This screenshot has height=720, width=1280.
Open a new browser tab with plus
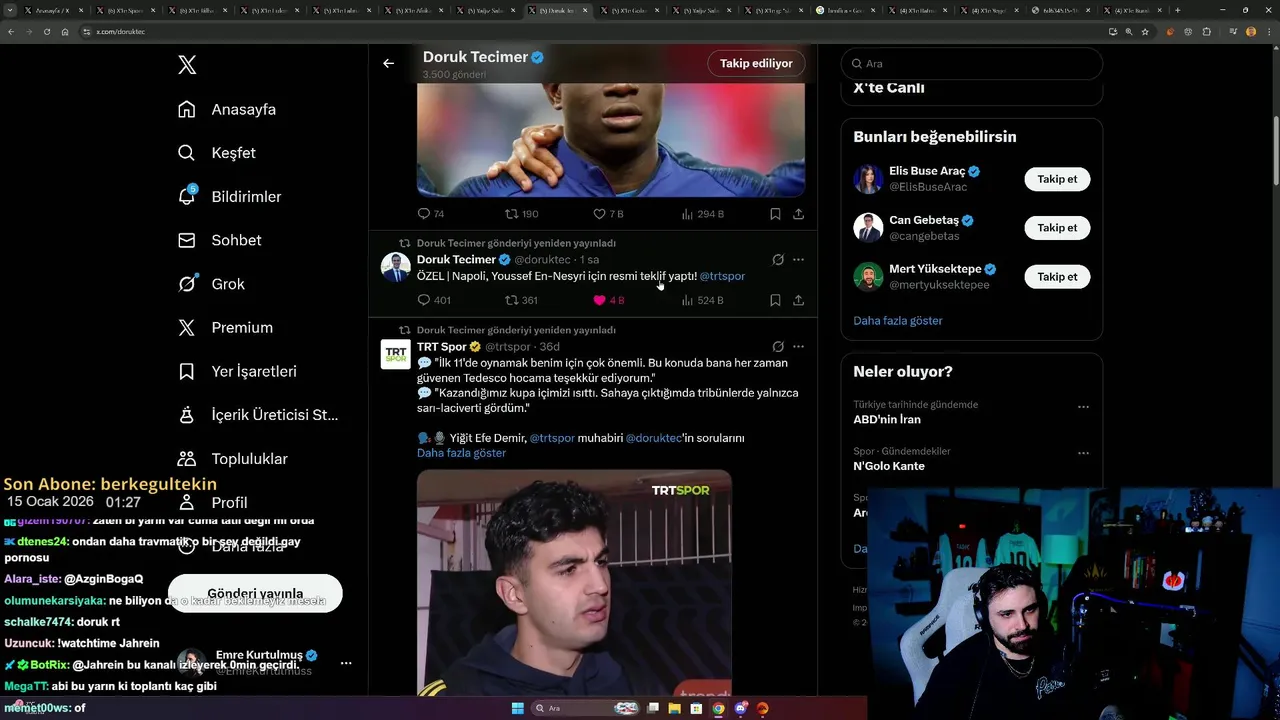point(1177,10)
